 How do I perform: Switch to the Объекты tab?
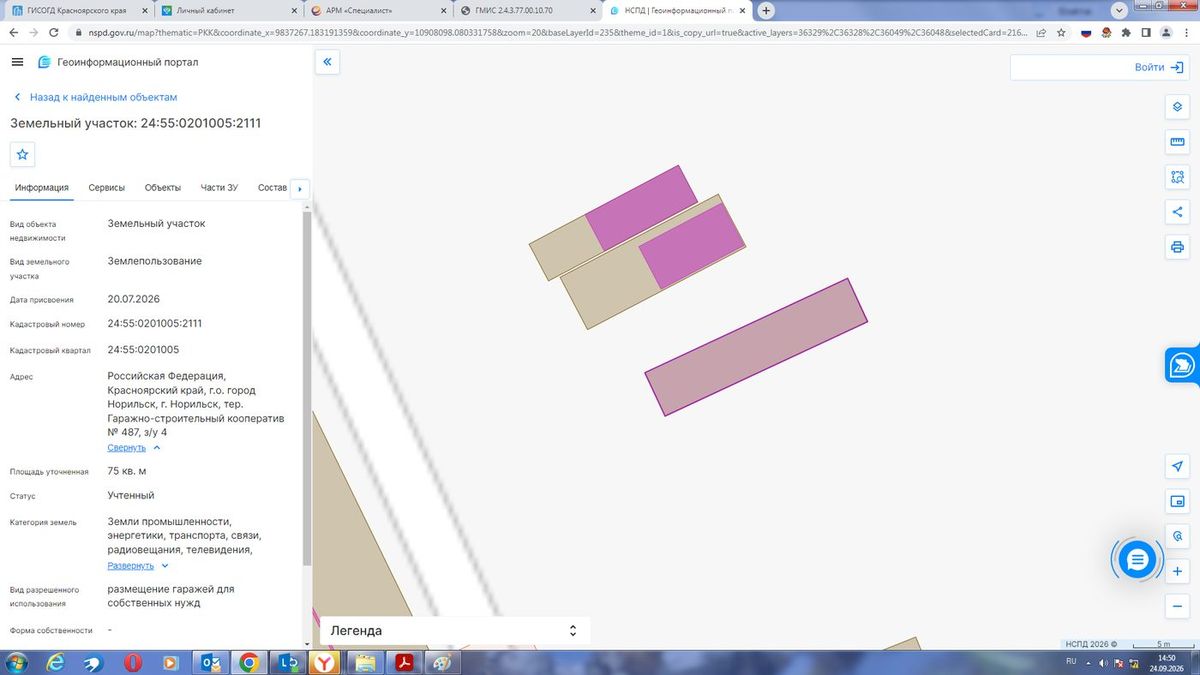163,188
